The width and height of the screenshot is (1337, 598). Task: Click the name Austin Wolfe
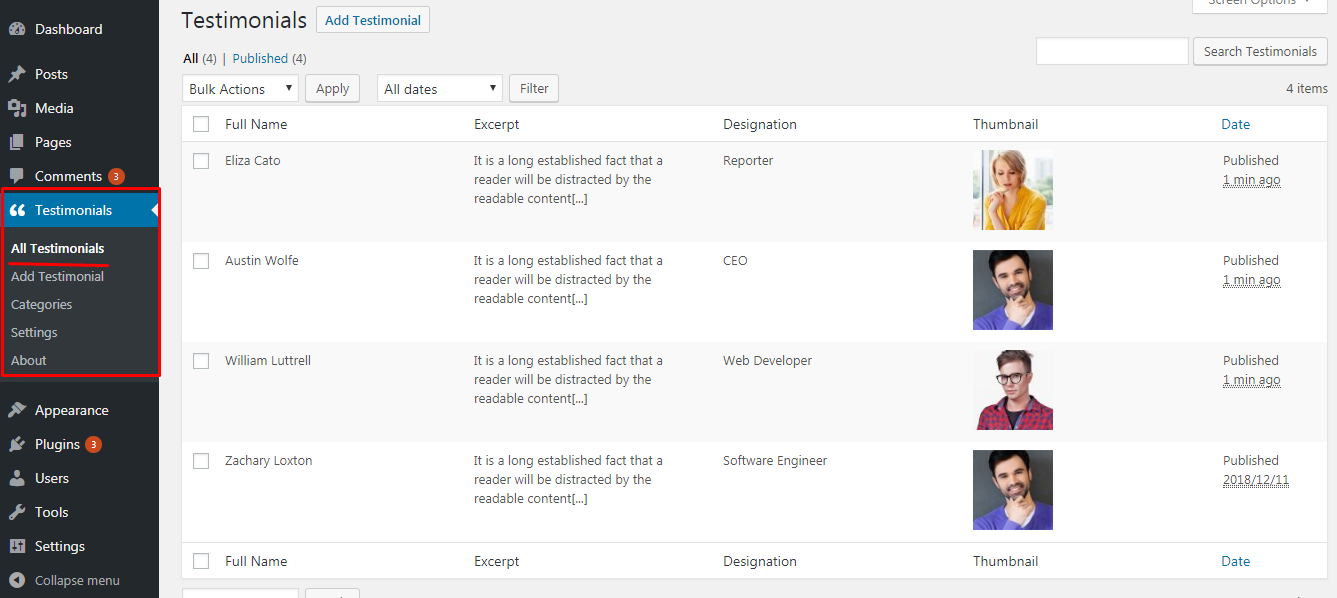(262, 260)
